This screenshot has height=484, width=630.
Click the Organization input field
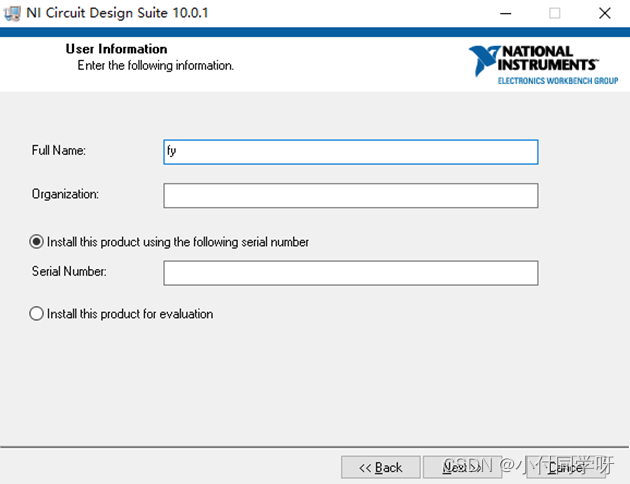(351, 196)
